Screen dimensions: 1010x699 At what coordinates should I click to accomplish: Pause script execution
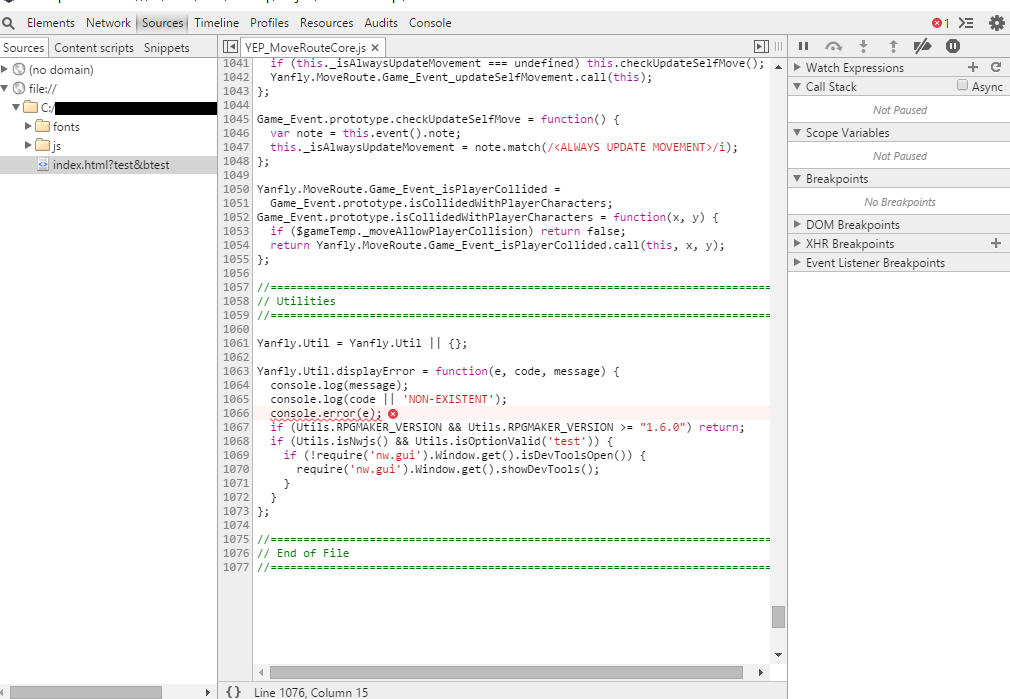803,46
